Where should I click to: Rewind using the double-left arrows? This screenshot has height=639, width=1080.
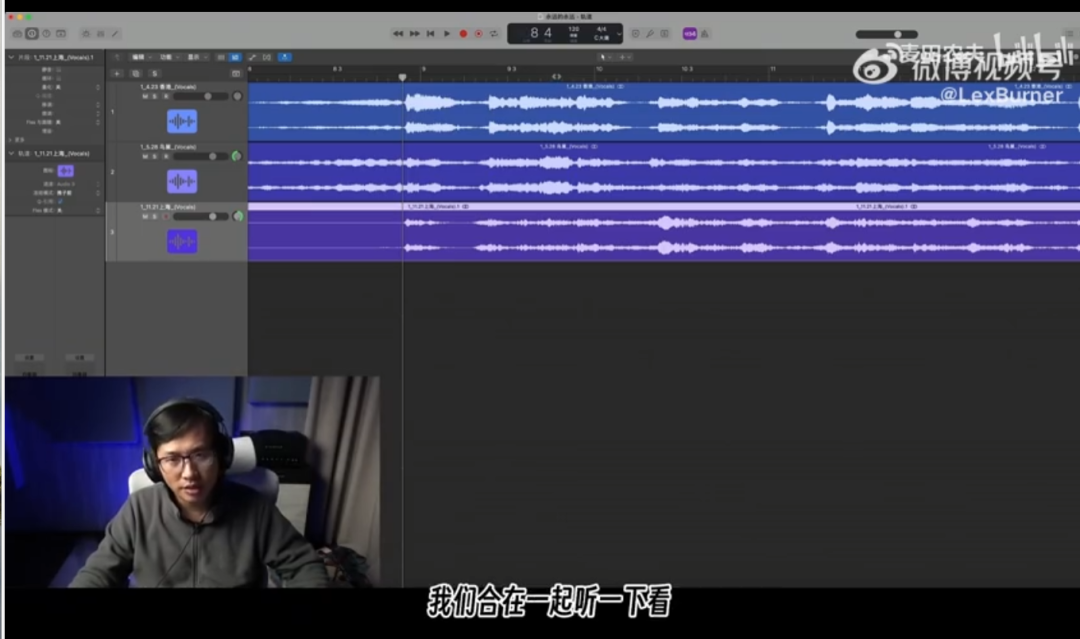[x=397, y=33]
